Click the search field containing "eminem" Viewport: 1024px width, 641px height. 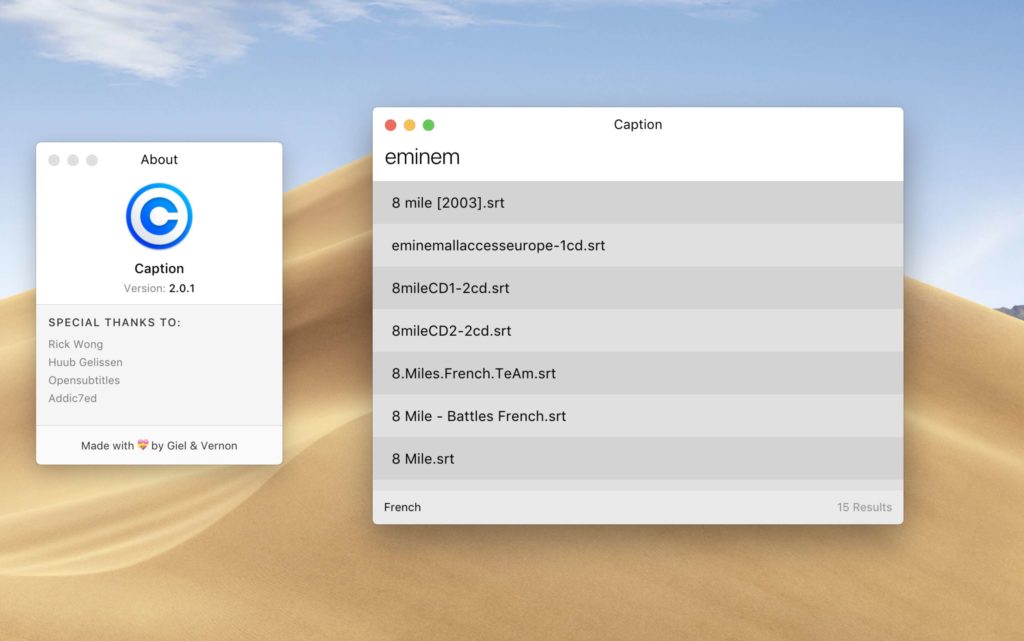(637, 157)
